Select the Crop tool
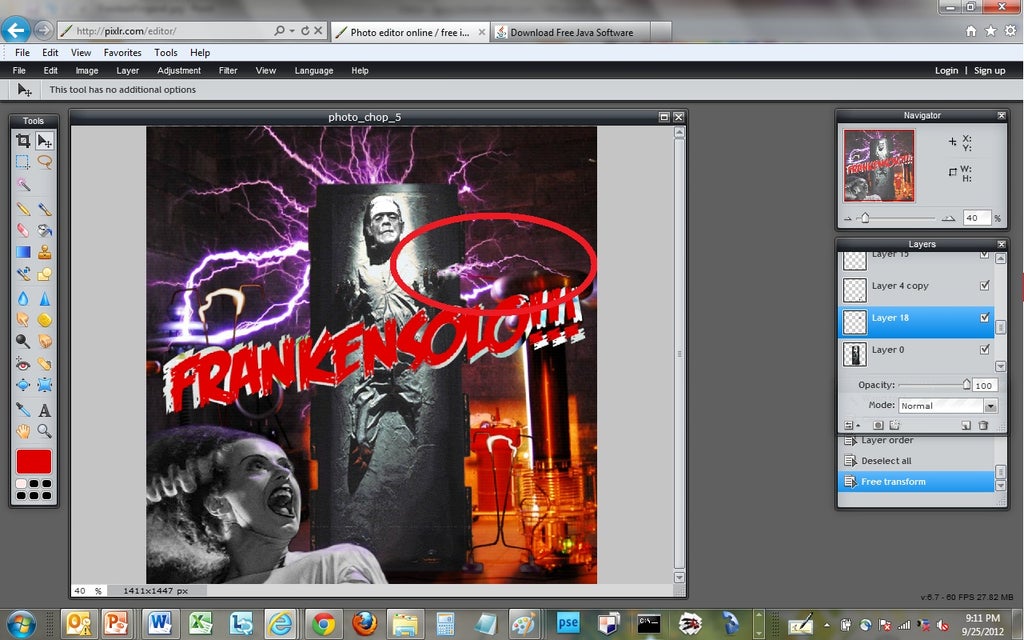 pyautogui.click(x=23, y=140)
